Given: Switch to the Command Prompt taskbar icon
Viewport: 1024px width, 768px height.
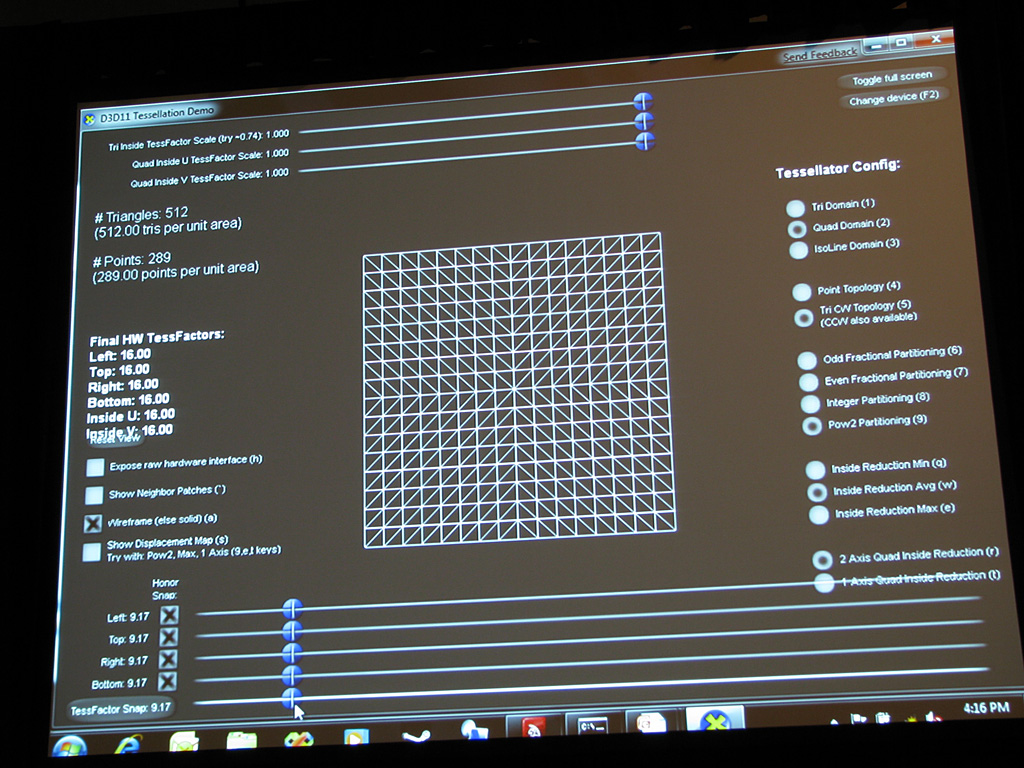Looking at the screenshot, I should [x=592, y=726].
